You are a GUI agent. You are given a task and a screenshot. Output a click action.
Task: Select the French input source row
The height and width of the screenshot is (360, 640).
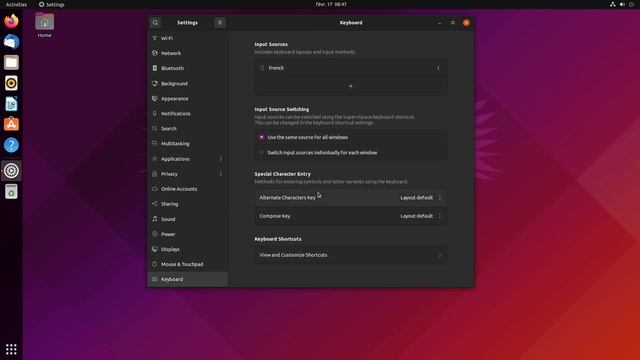pyautogui.click(x=351, y=68)
